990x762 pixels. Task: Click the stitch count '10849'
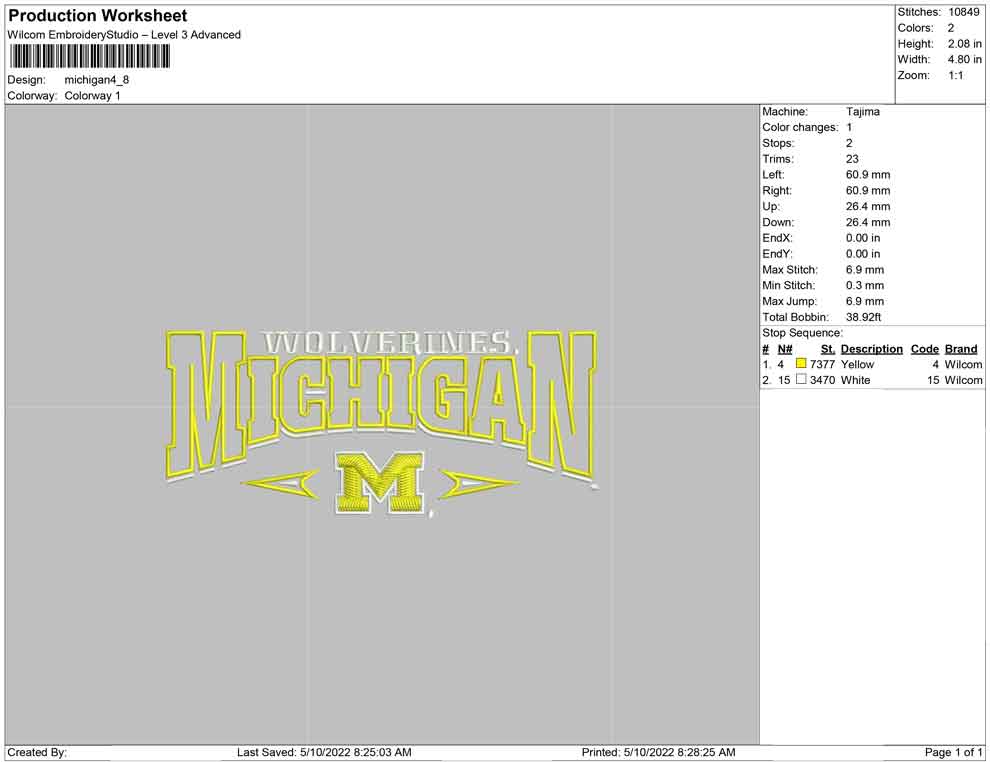click(x=963, y=12)
